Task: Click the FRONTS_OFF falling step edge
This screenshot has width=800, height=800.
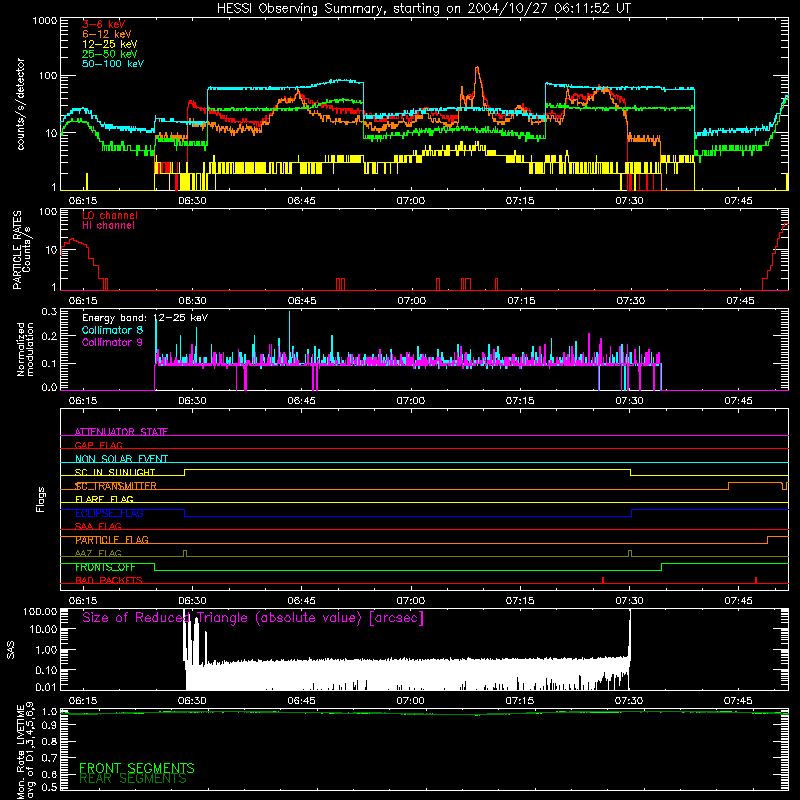Action: [x=155, y=567]
